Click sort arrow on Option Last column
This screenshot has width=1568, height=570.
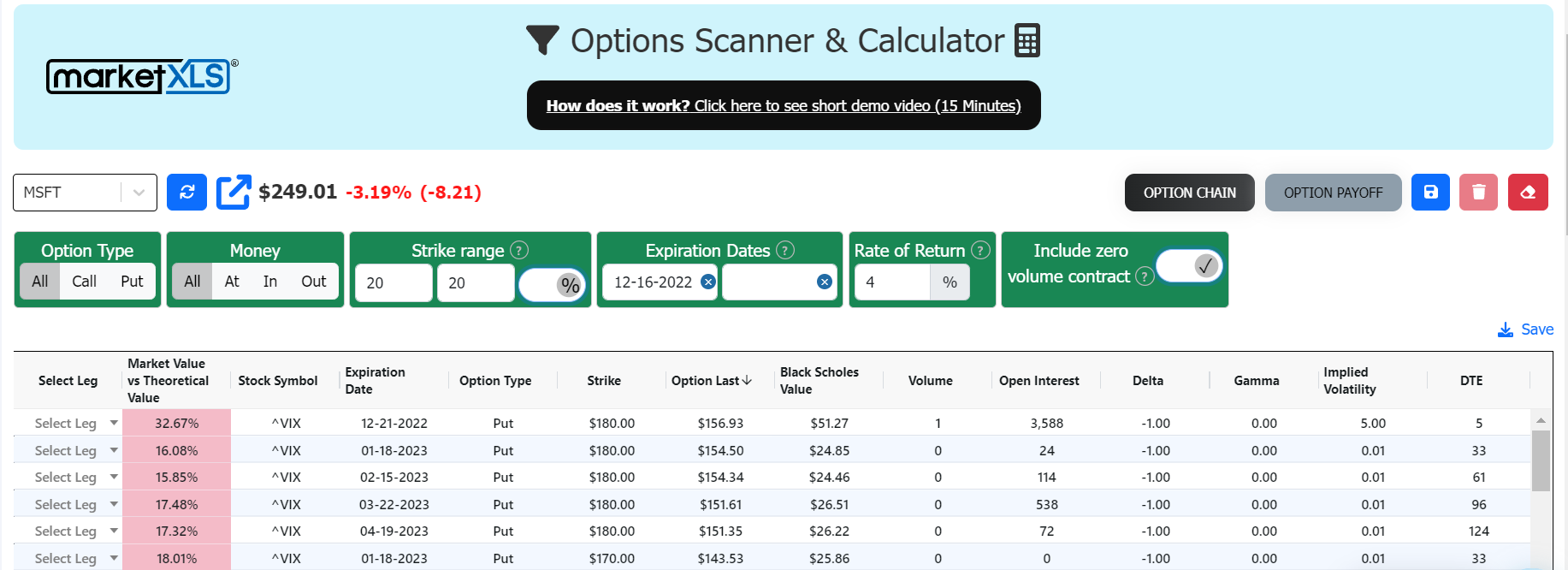point(747,380)
